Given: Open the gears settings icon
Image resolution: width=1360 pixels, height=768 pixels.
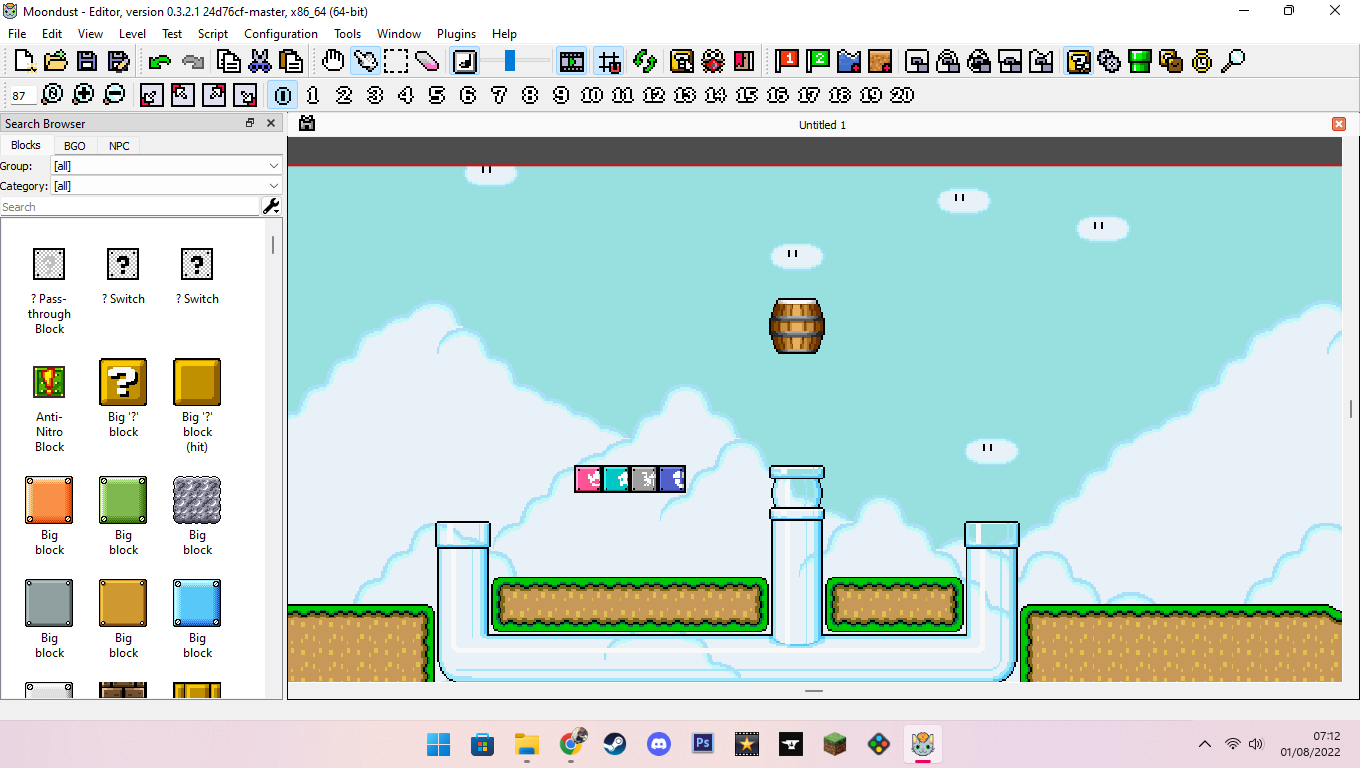Looking at the screenshot, I should pyautogui.click(x=1109, y=62).
